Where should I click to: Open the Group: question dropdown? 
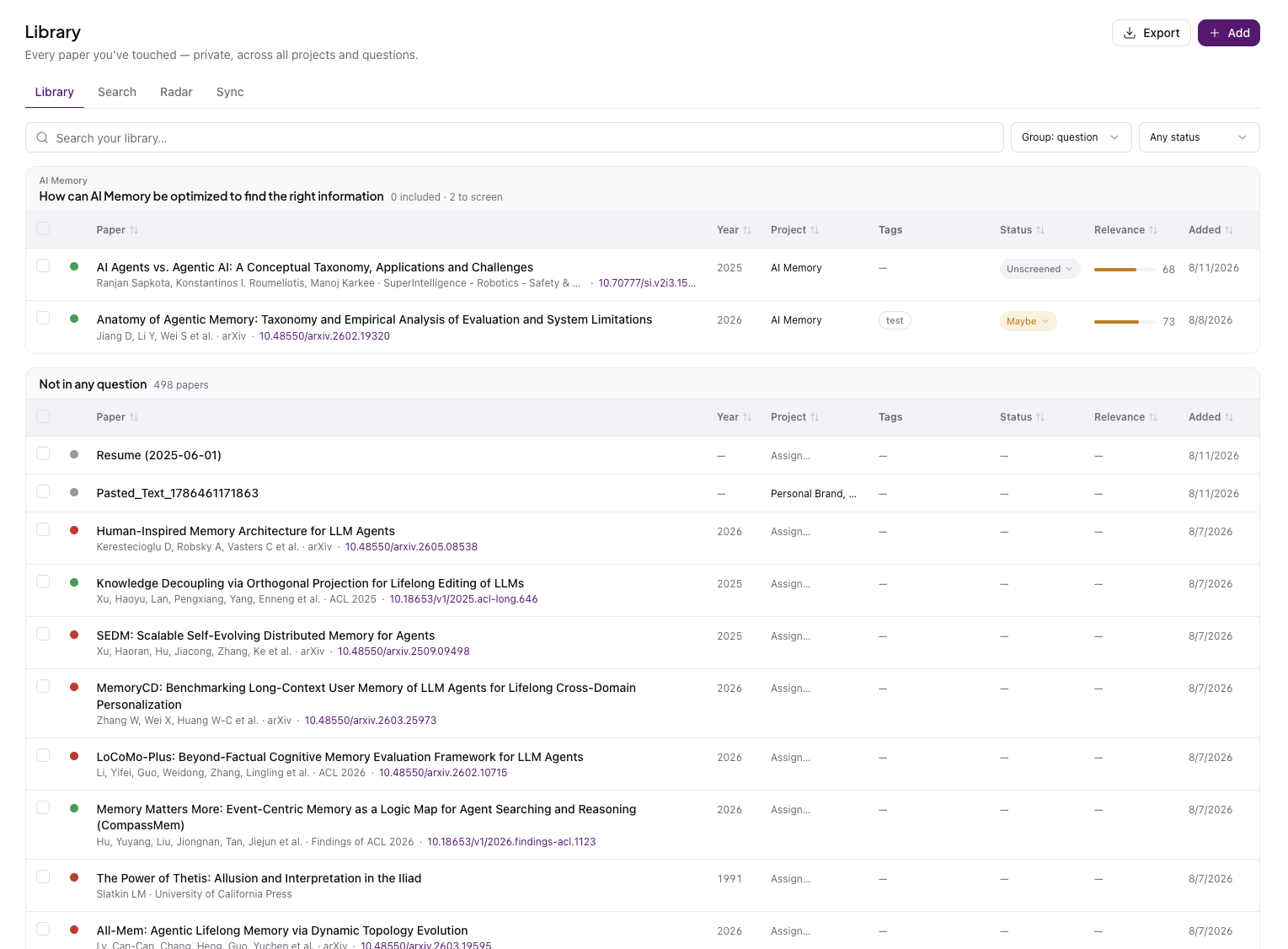tap(1071, 137)
